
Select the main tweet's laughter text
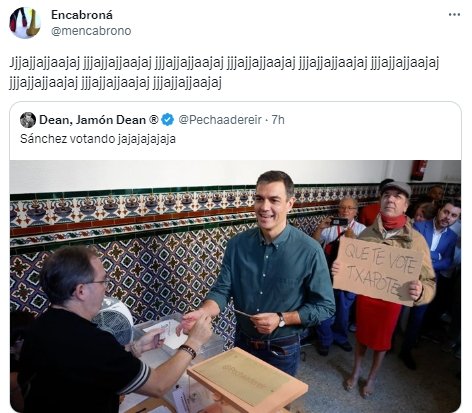point(224,72)
